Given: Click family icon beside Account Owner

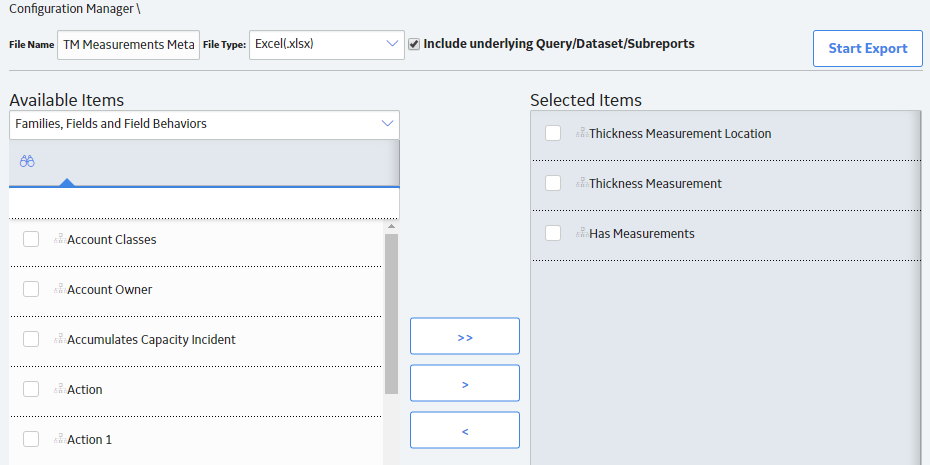Looking at the screenshot, I should click(x=60, y=289).
